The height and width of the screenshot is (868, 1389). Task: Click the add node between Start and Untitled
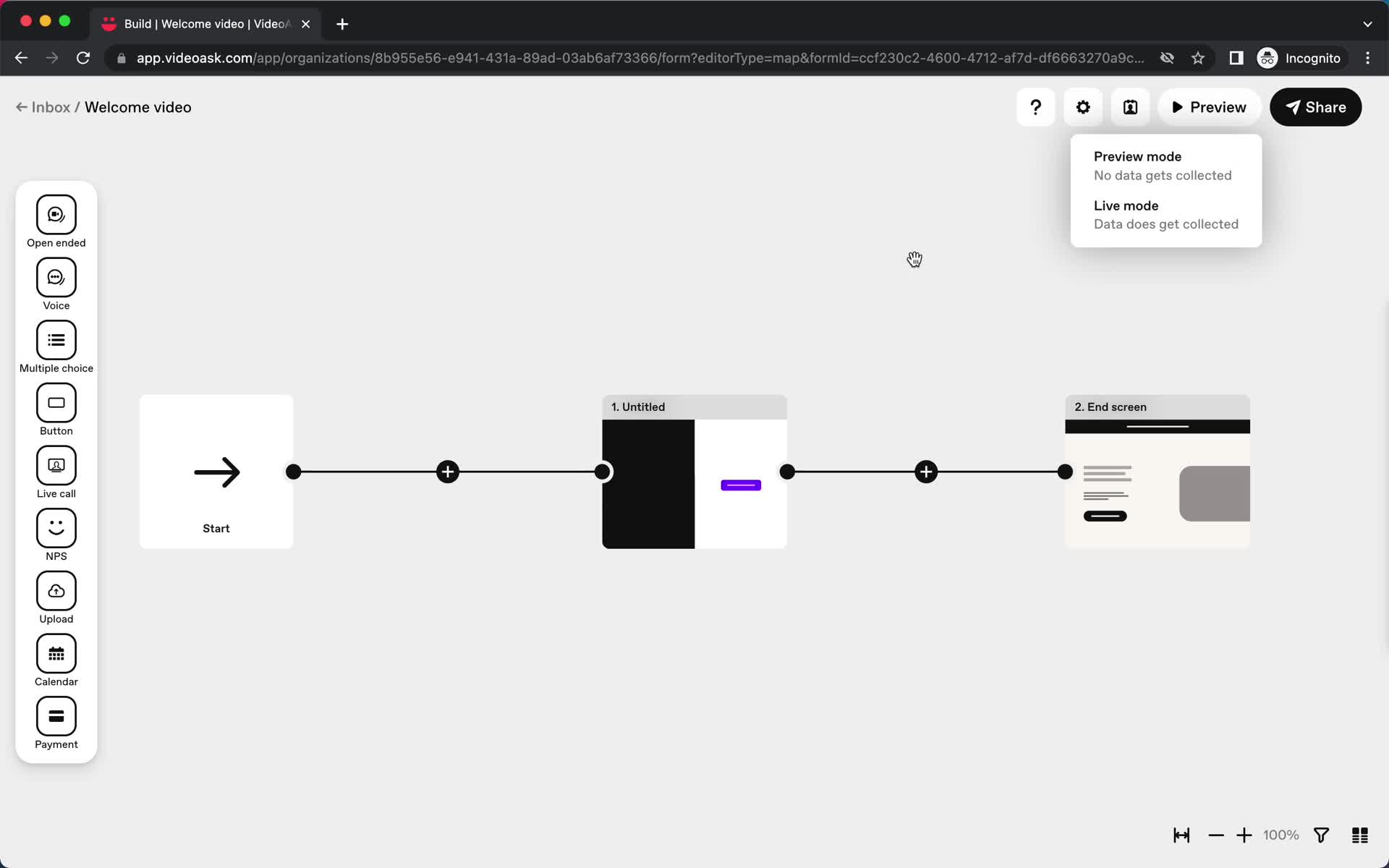447,472
